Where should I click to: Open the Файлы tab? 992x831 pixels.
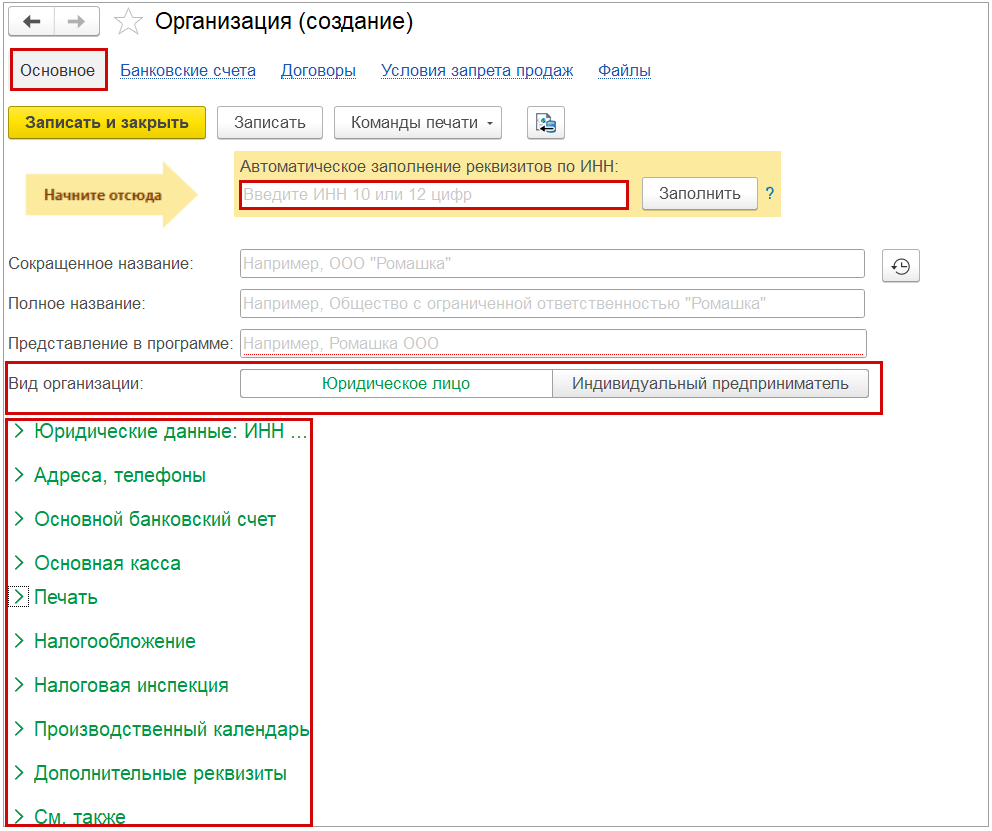click(624, 71)
